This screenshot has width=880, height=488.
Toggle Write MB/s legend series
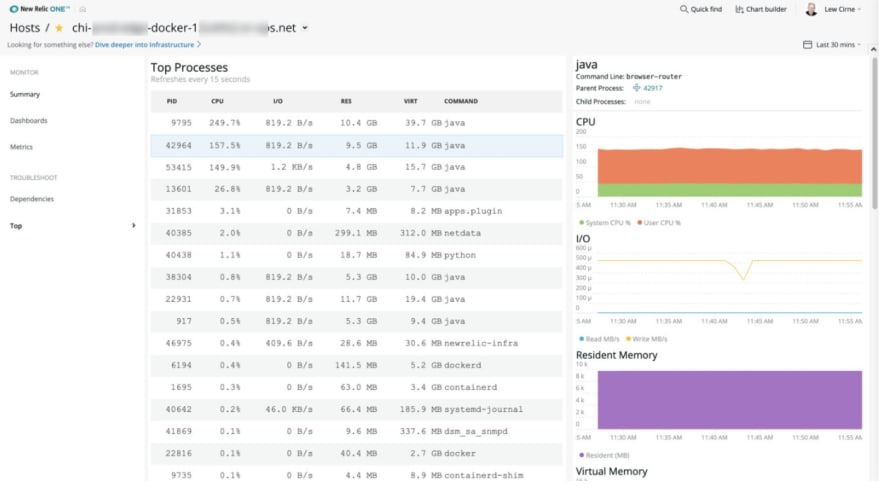(647, 339)
